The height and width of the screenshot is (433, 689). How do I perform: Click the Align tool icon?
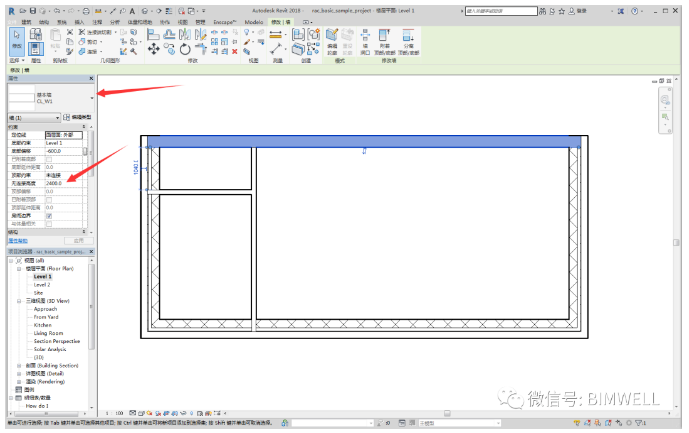(x=155, y=33)
